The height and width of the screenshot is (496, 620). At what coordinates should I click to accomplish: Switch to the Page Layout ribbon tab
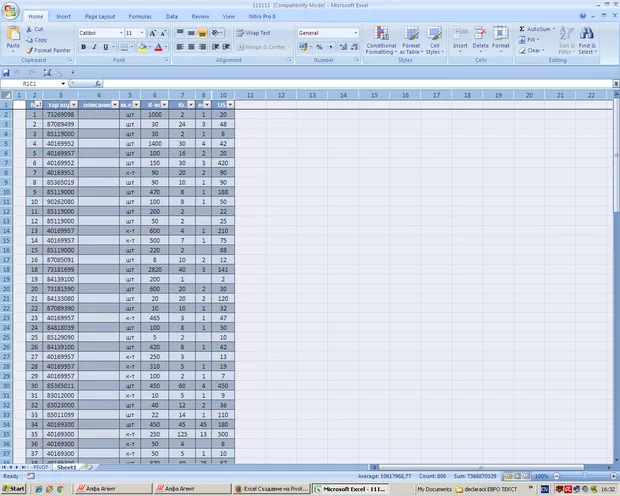click(x=100, y=17)
